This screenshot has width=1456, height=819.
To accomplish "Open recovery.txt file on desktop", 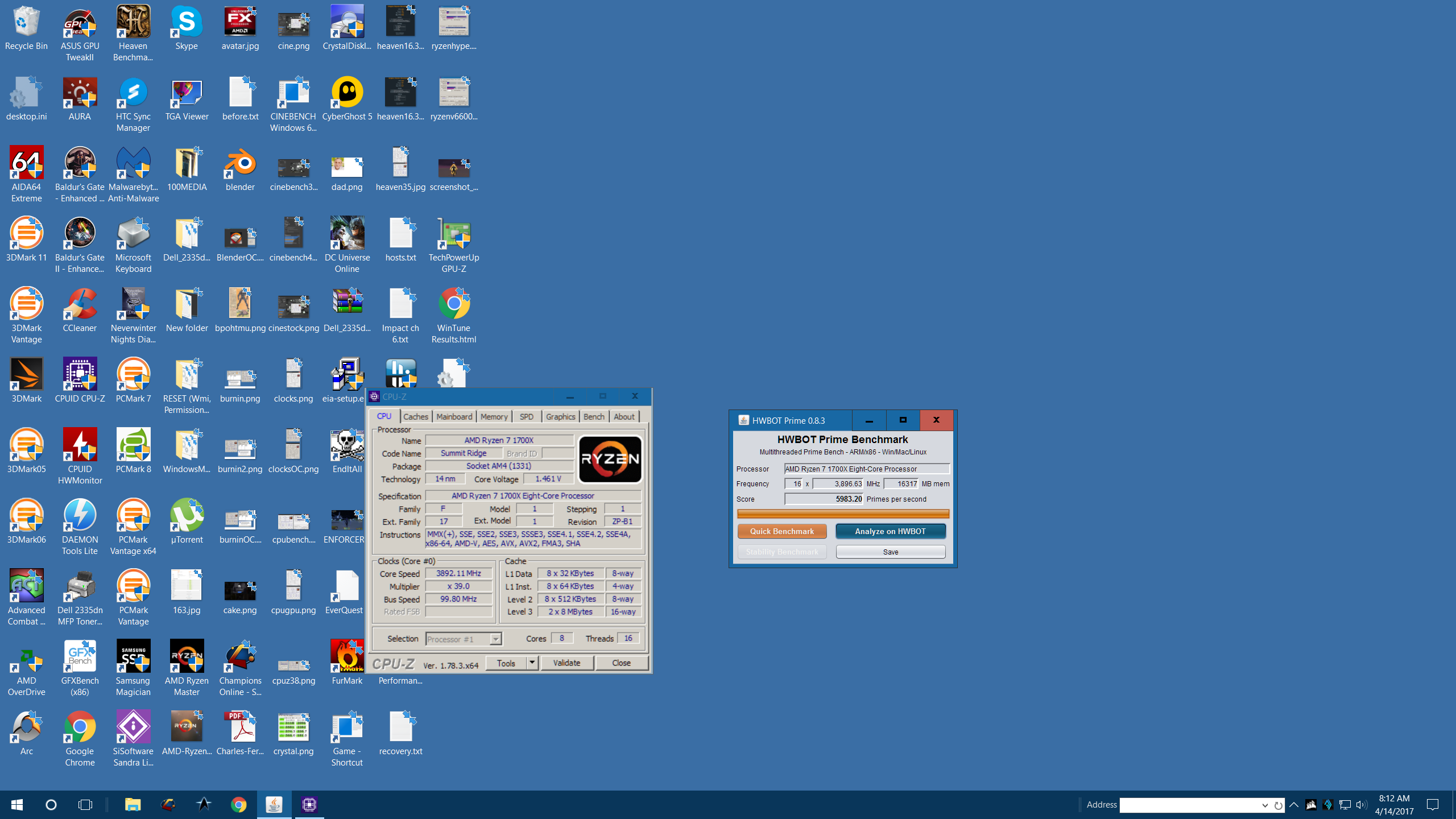I will (x=400, y=734).
